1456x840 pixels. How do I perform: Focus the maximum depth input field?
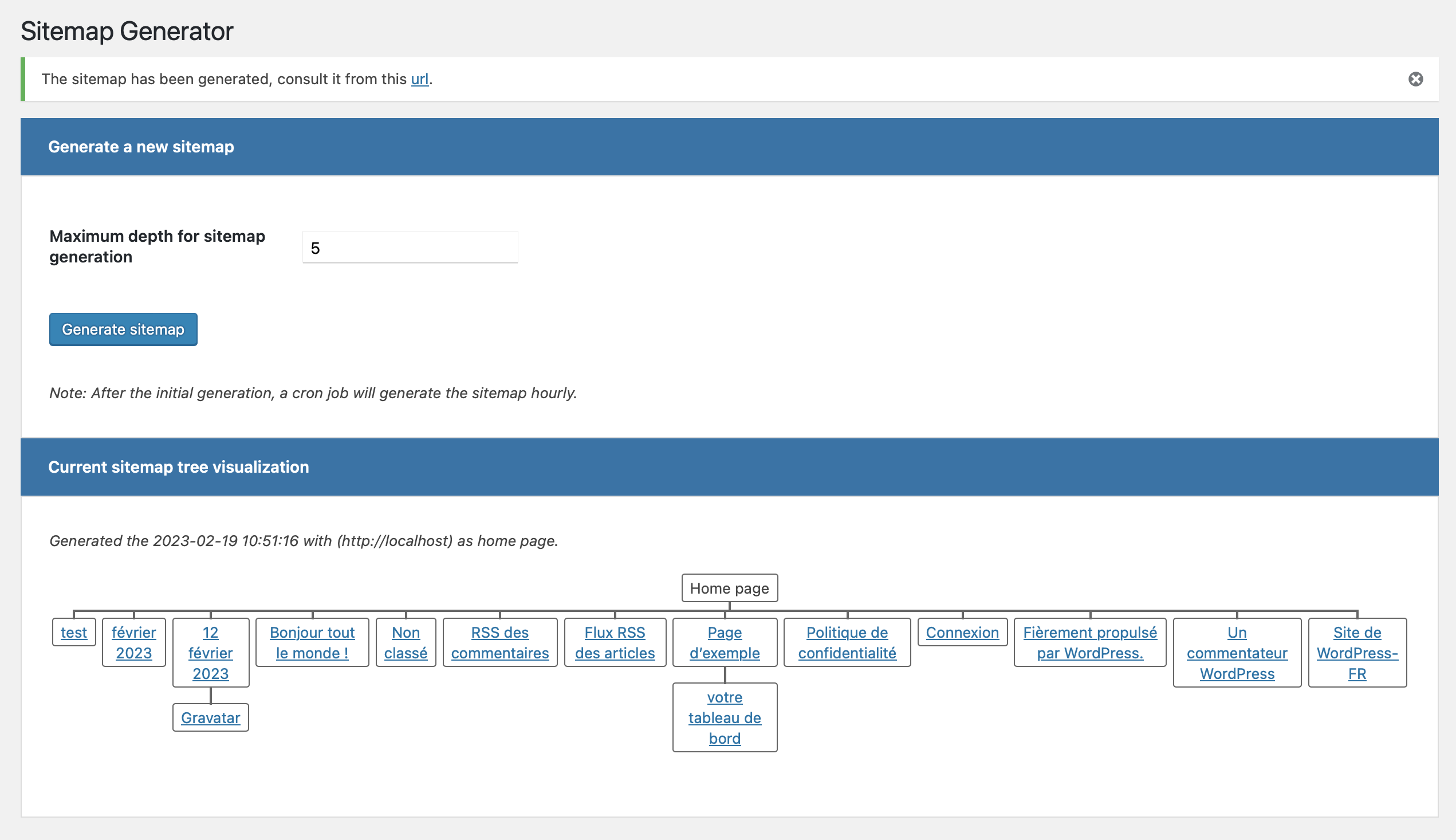point(410,248)
